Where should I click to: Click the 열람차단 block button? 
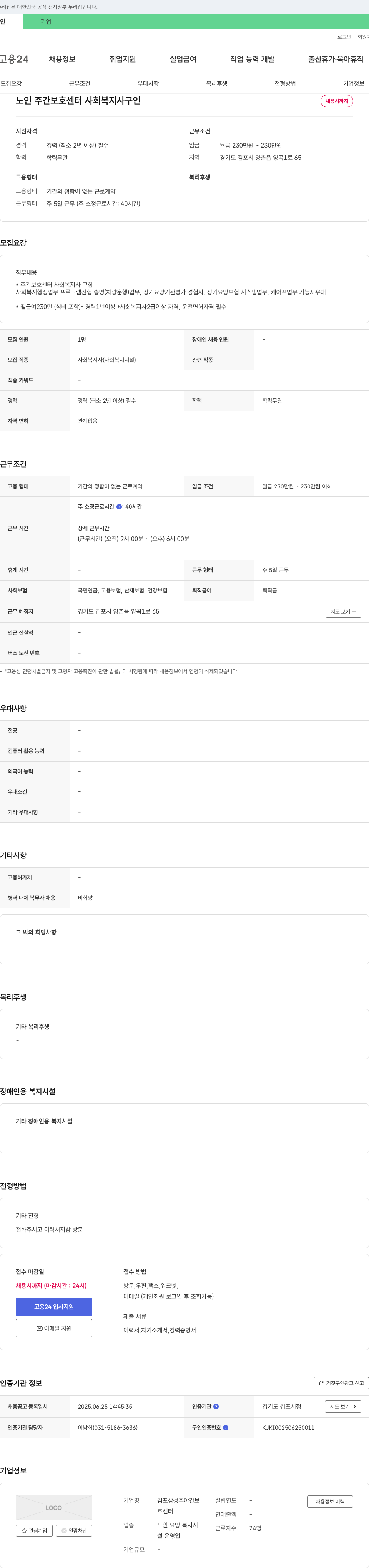click(x=74, y=1530)
